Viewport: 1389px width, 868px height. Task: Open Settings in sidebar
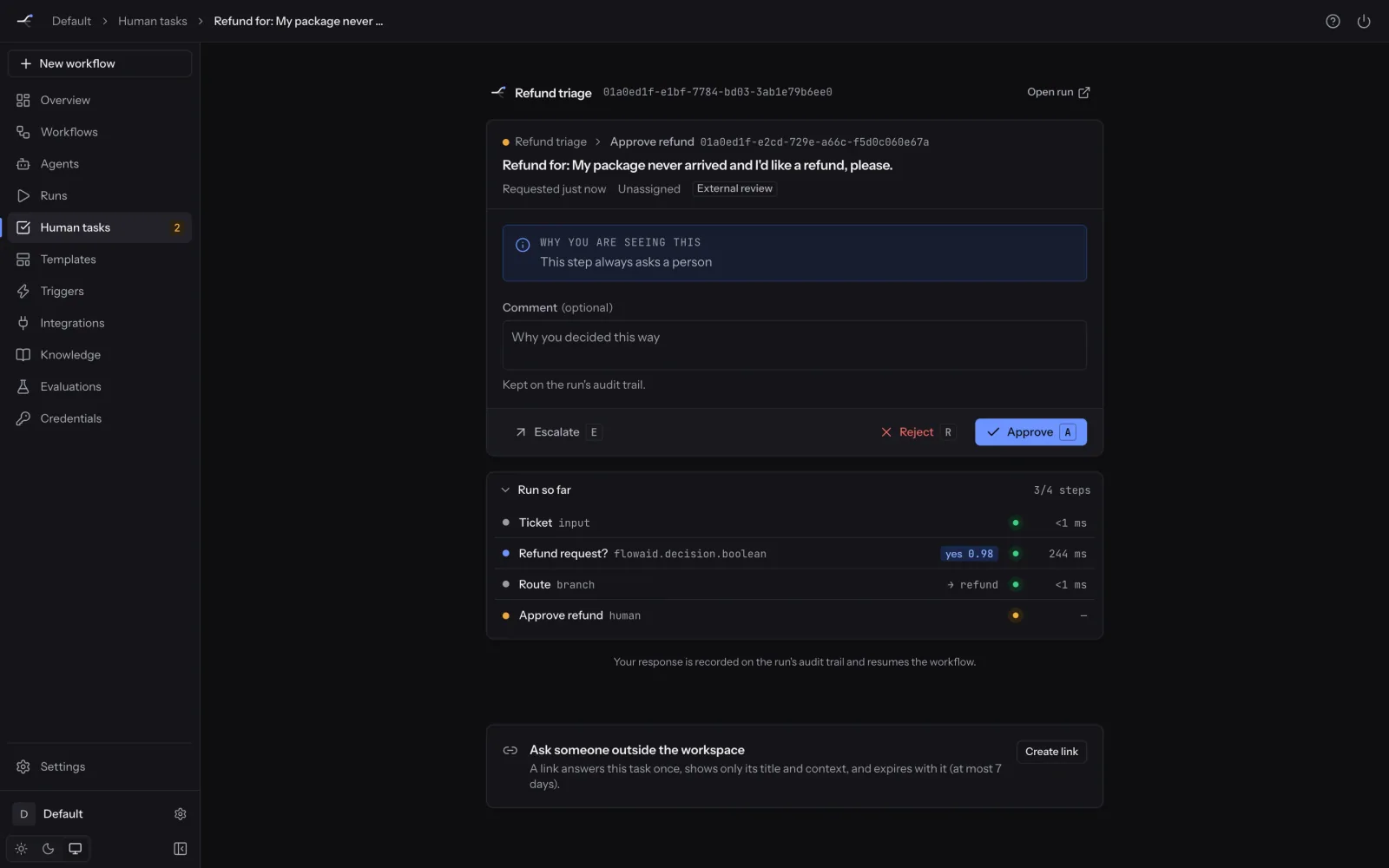click(x=100, y=766)
